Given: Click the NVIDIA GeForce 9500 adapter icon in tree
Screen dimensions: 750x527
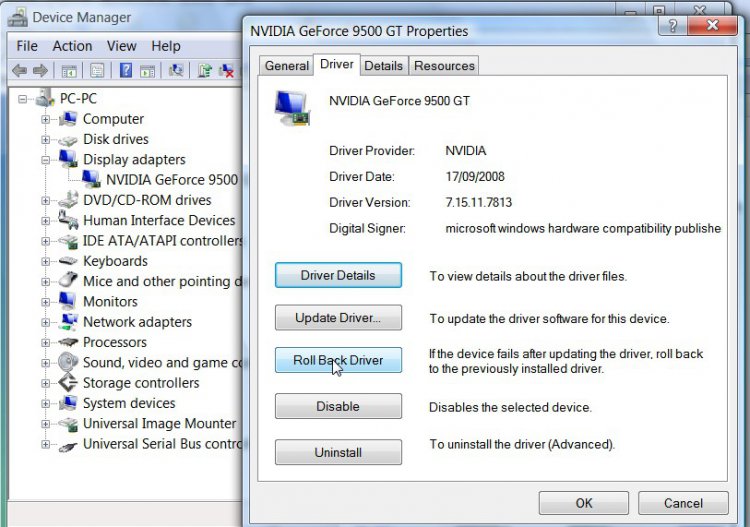Looking at the screenshot, I should coord(91,179).
